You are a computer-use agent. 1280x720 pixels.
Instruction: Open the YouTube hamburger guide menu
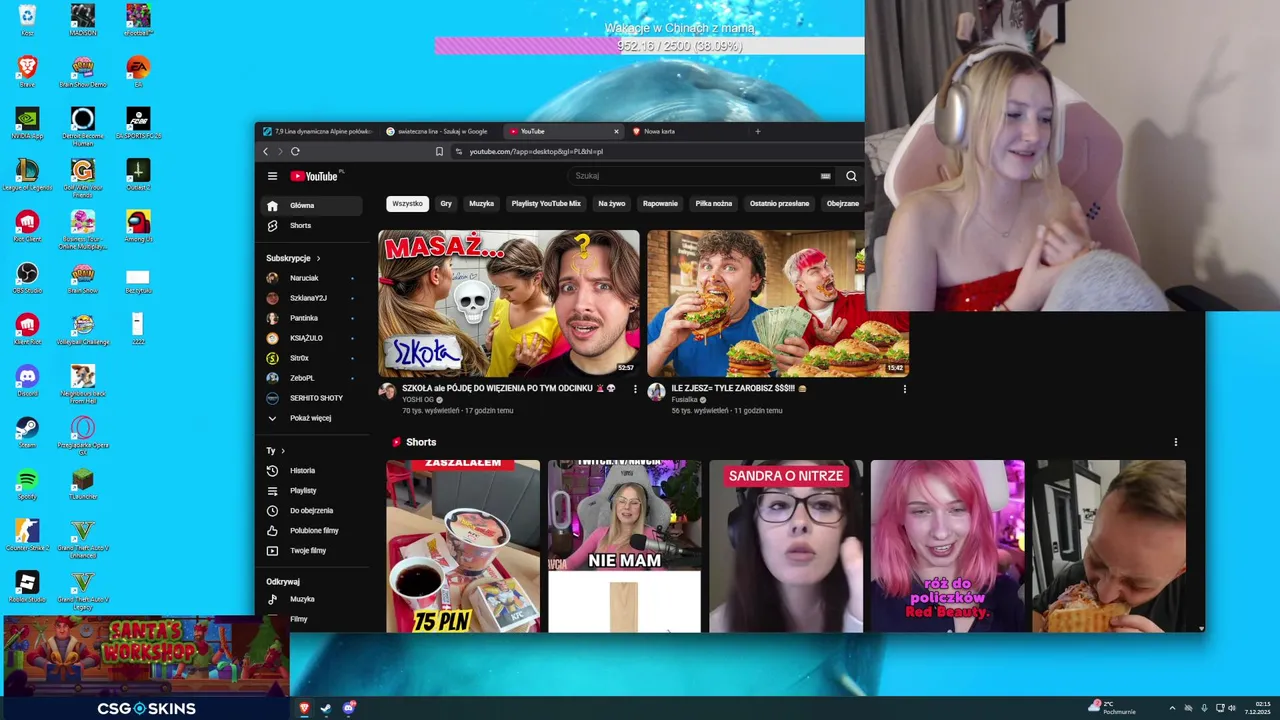[272, 176]
